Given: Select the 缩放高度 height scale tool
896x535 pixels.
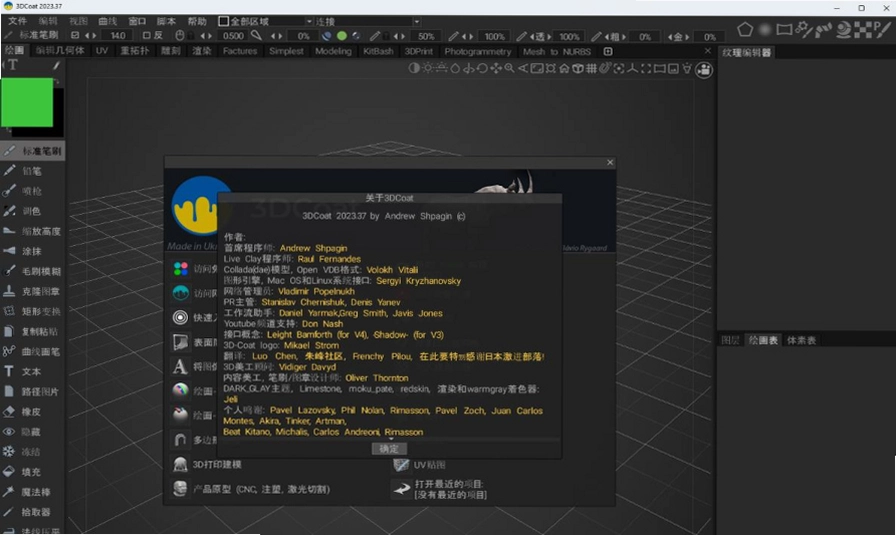Looking at the screenshot, I should [31, 231].
